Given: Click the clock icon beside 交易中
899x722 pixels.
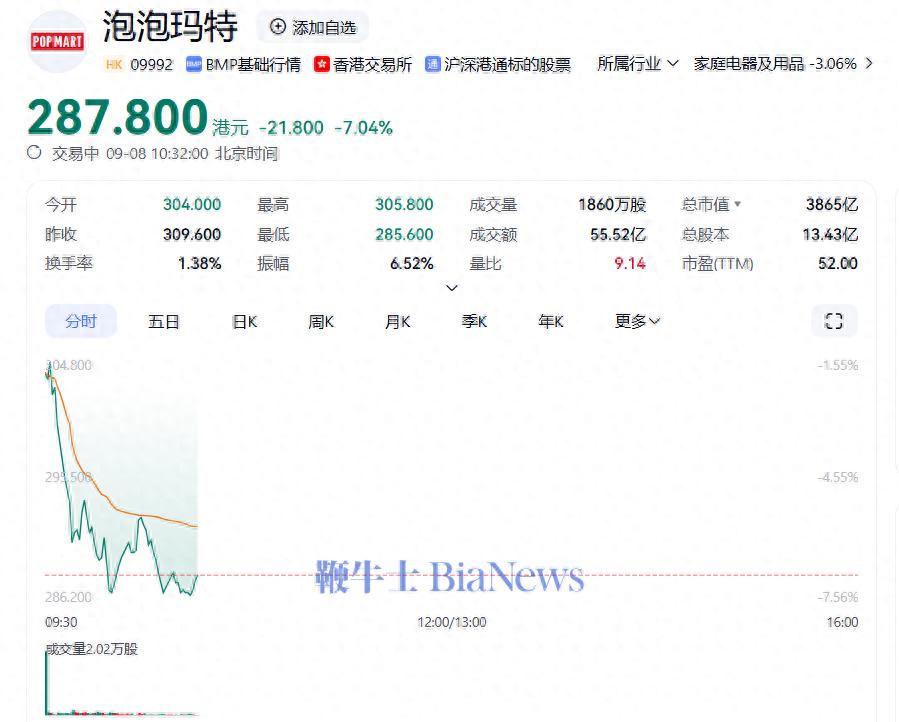Looking at the screenshot, I should (34, 153).
